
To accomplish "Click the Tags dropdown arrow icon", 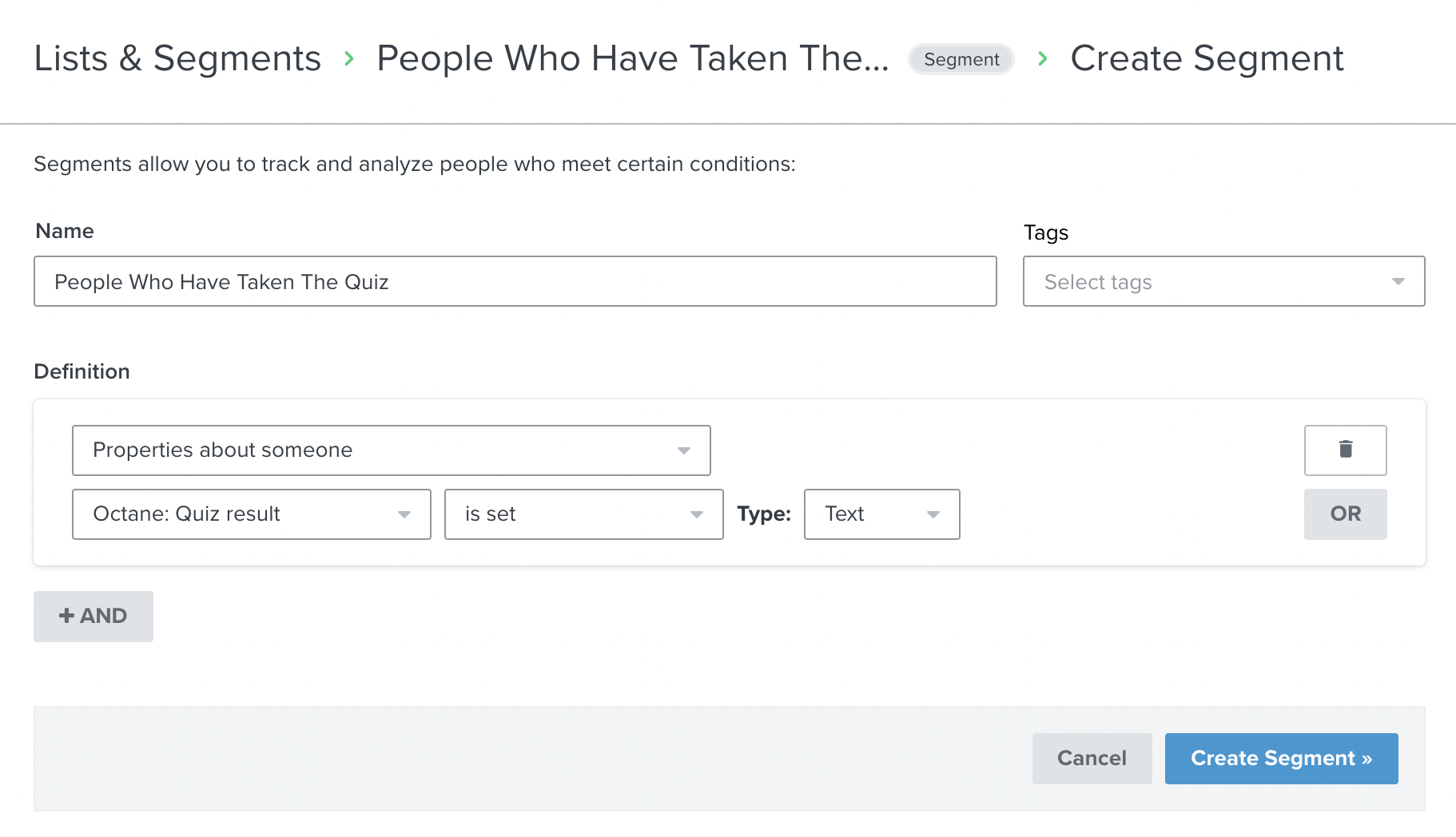I will pos(1398,281).
